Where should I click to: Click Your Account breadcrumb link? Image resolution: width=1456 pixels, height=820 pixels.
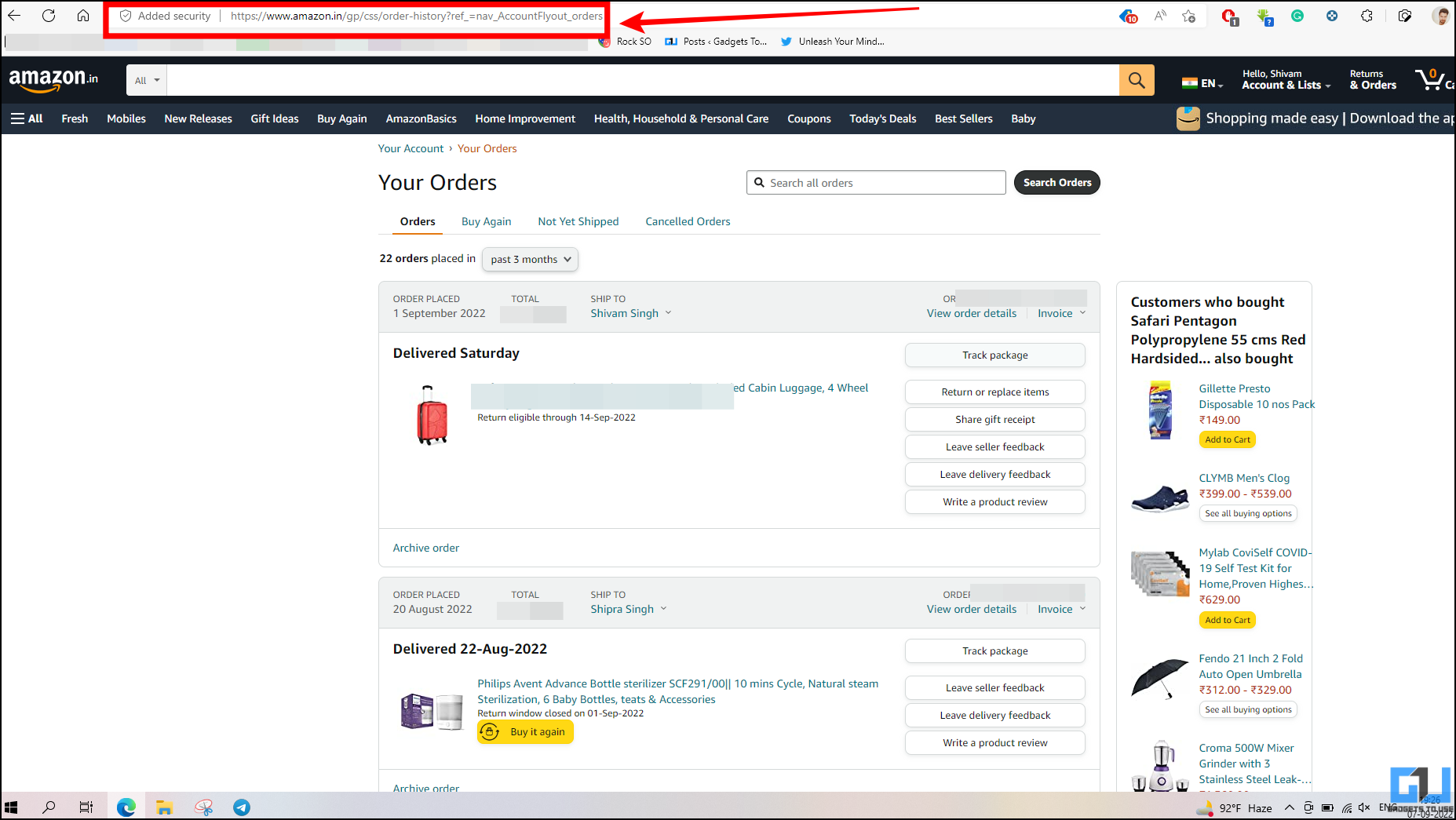tap(411, 148)
